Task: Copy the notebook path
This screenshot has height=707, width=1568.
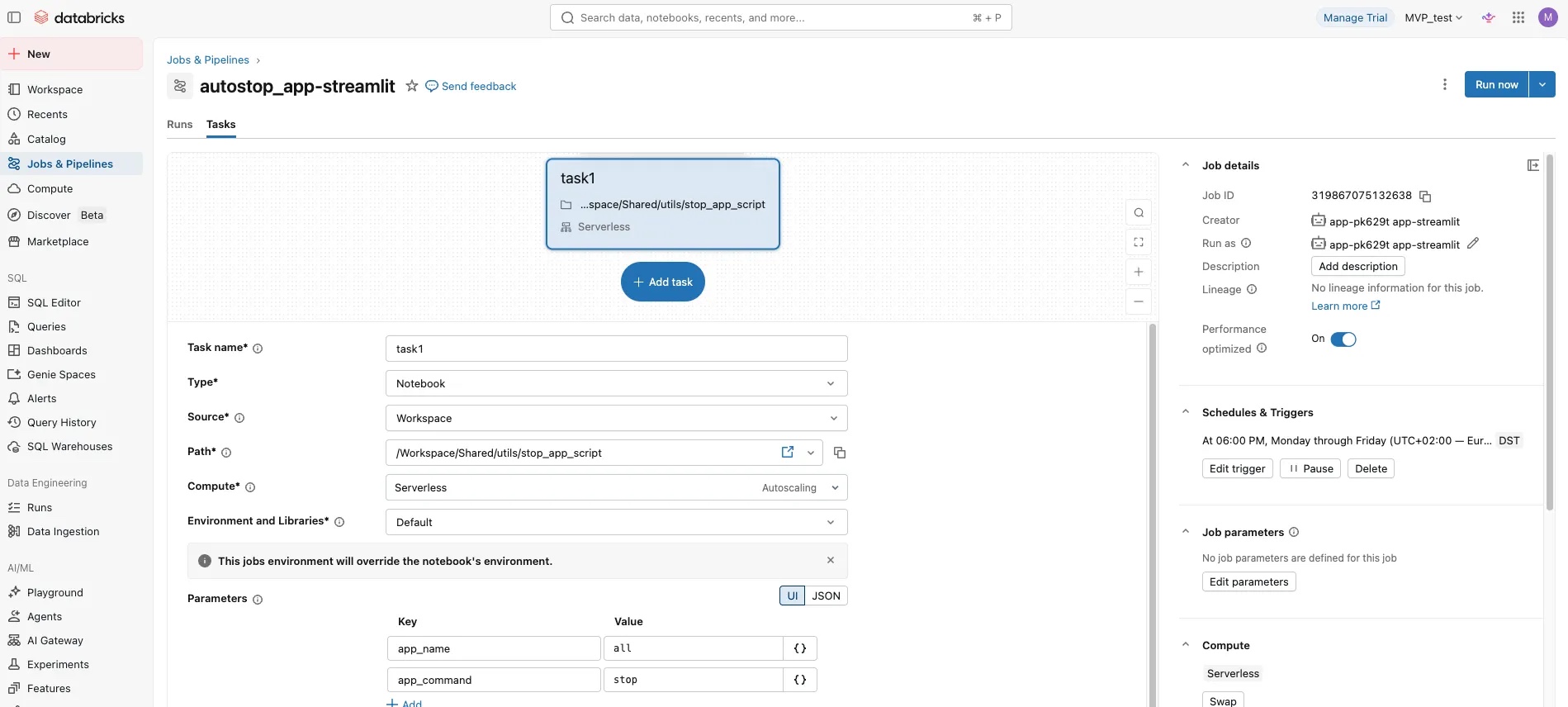Action: point(840,453)
